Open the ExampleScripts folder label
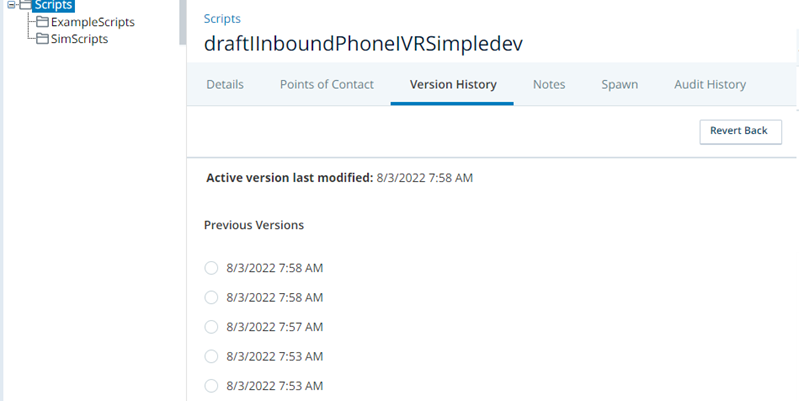 pyautogui.click(x=93, y=22)
